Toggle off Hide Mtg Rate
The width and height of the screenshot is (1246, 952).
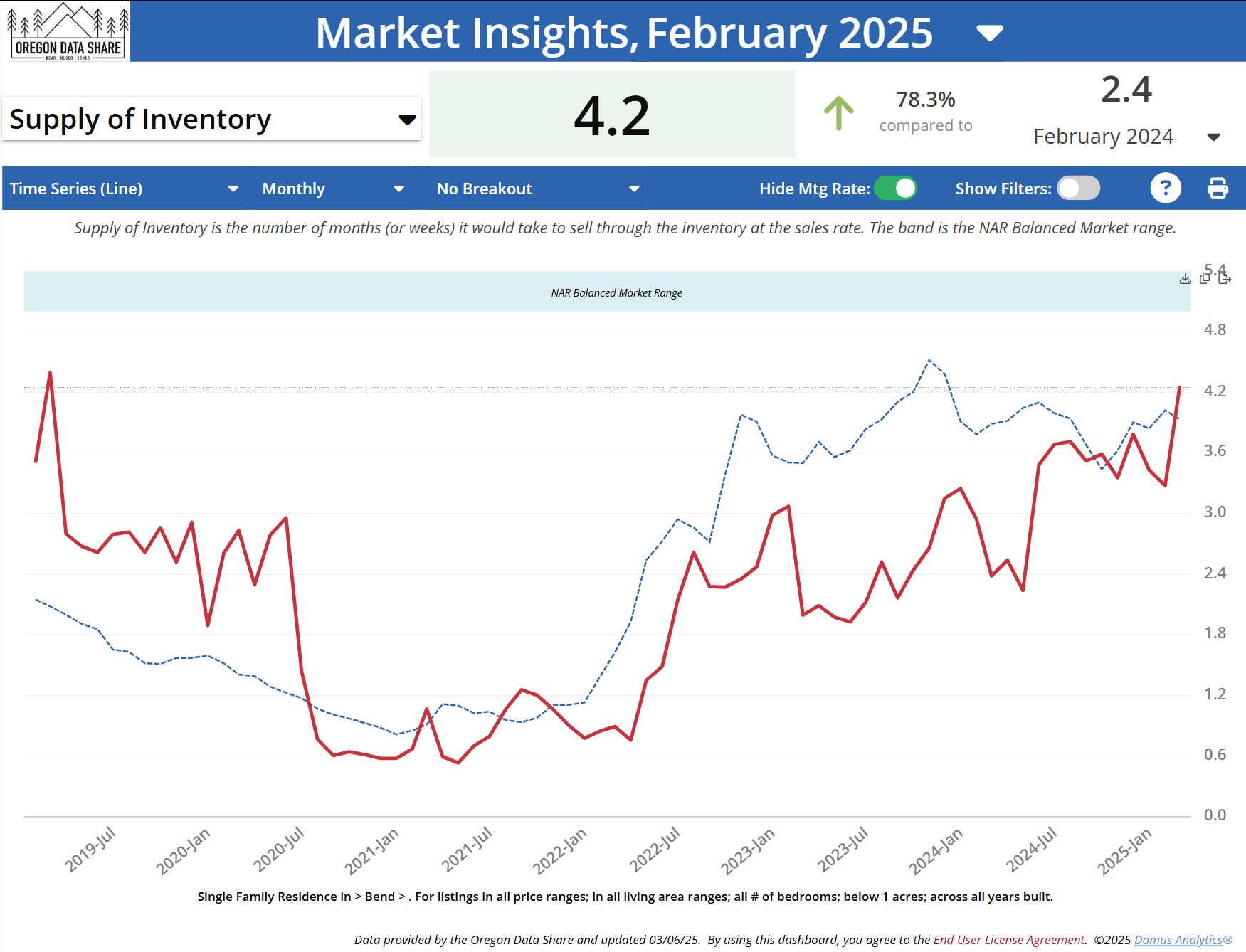pos(896,188)
